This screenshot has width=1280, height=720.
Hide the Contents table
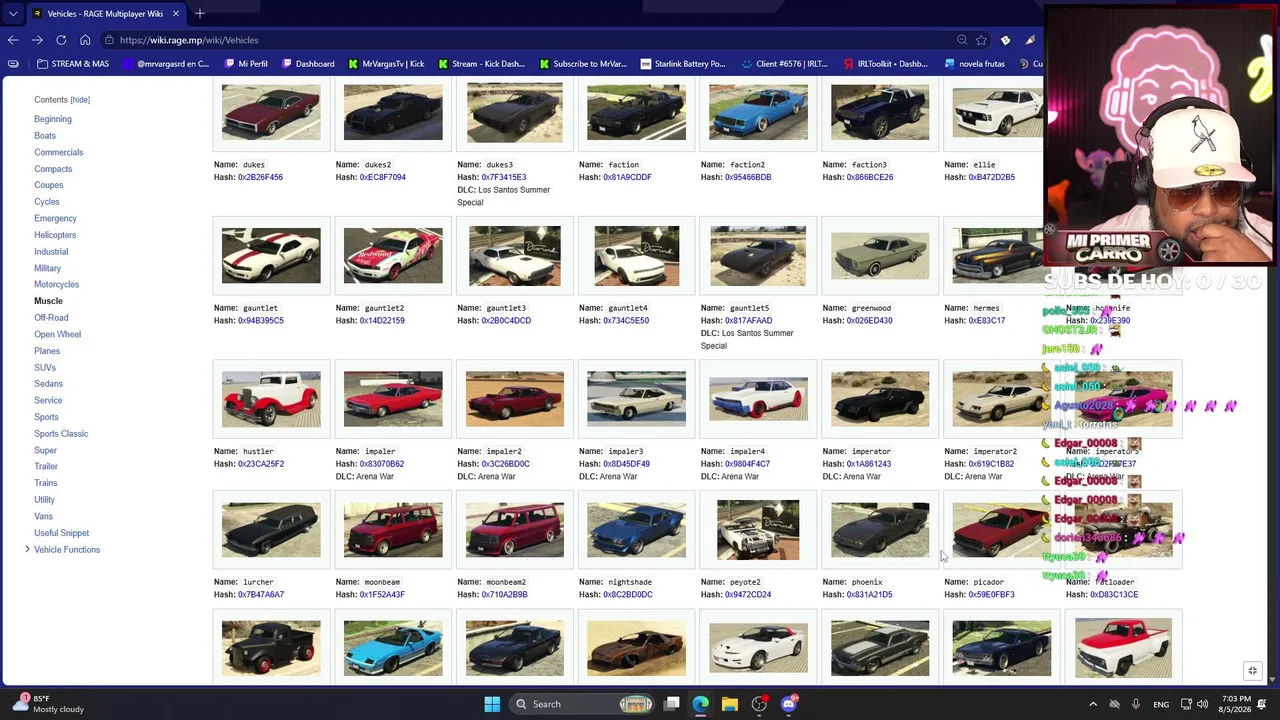tap(80, 100)
